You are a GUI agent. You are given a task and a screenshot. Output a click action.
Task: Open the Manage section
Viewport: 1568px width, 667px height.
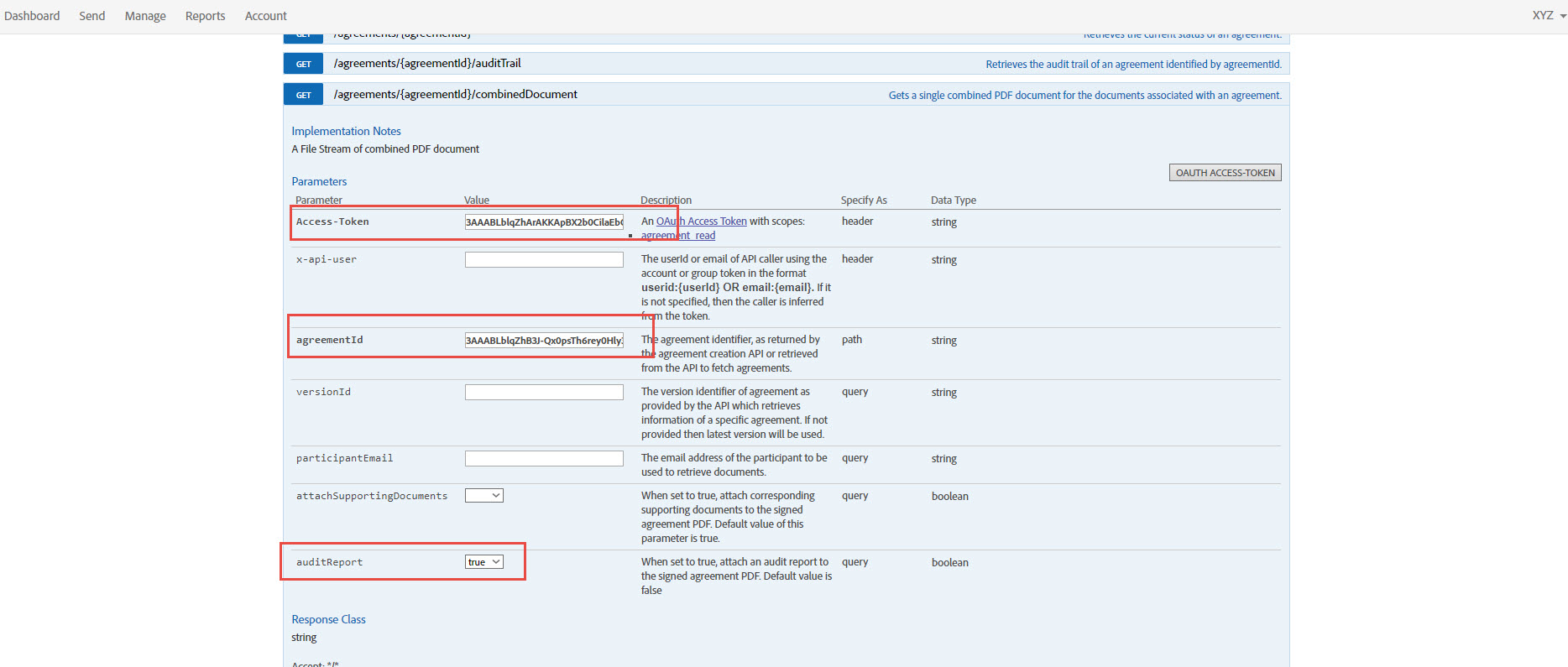pos(145,16)
